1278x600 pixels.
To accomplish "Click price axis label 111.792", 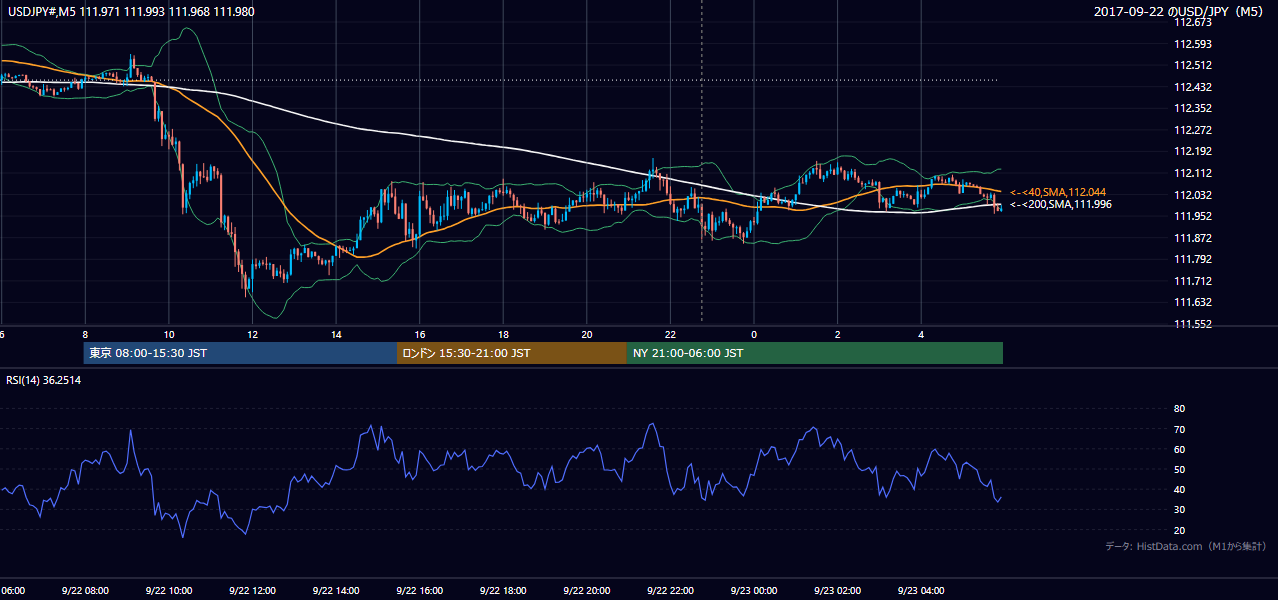I will [x=1193, y=259].
